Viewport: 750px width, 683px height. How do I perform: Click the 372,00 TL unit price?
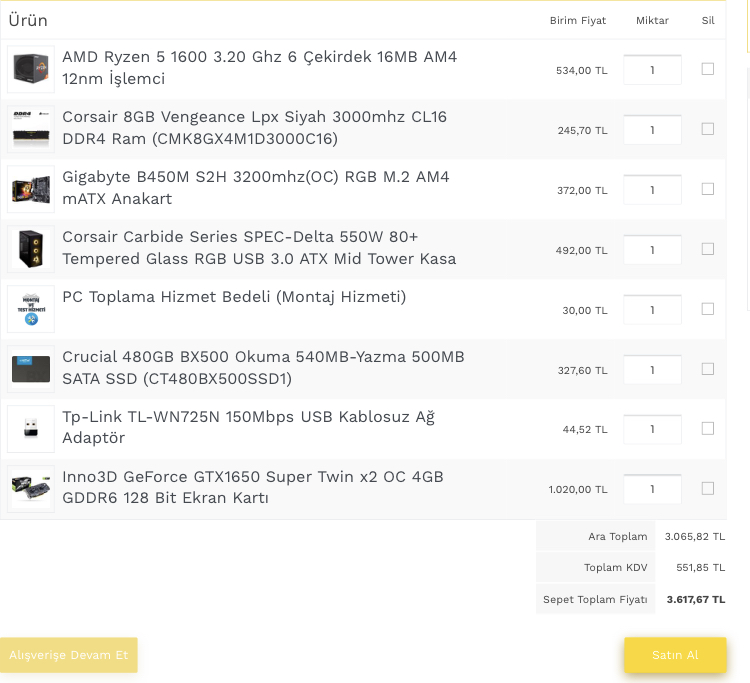[x=582, y=190]
